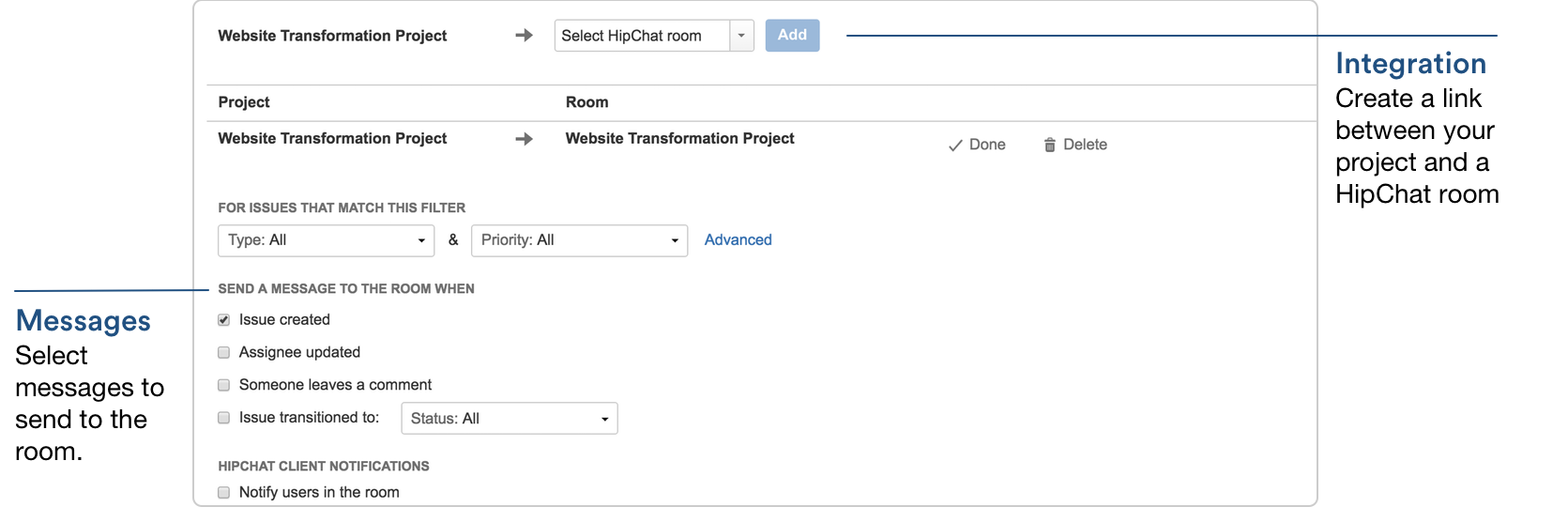Click Website Transformation Project in the Room column

(x=679, y=139)
